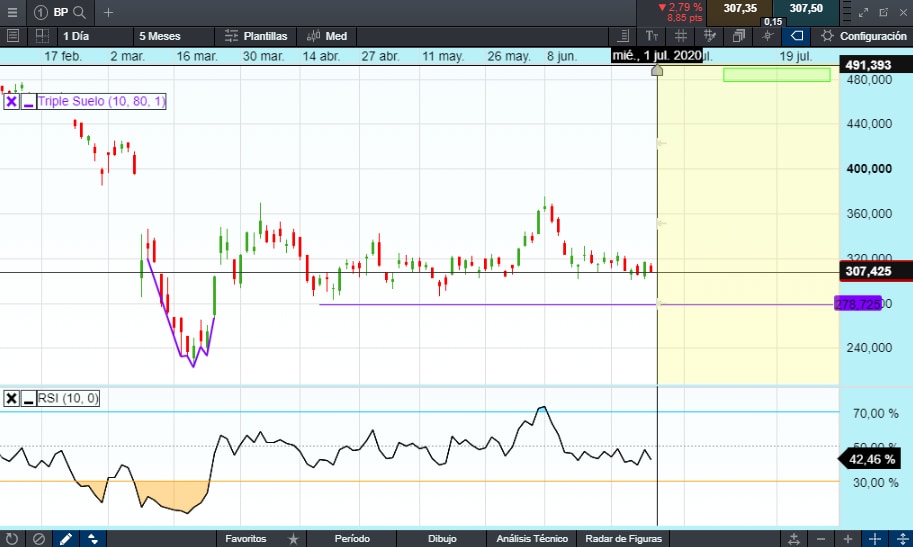Open the Med candlestick chart type menu

coord(327,36)
